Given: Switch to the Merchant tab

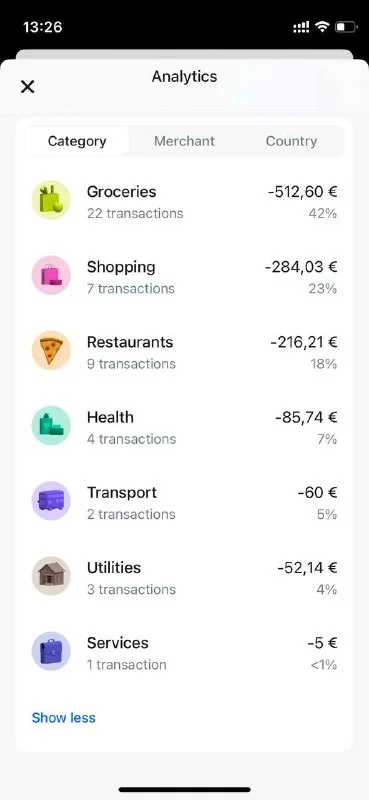Looking at the screenshot, I should [184, 141].
